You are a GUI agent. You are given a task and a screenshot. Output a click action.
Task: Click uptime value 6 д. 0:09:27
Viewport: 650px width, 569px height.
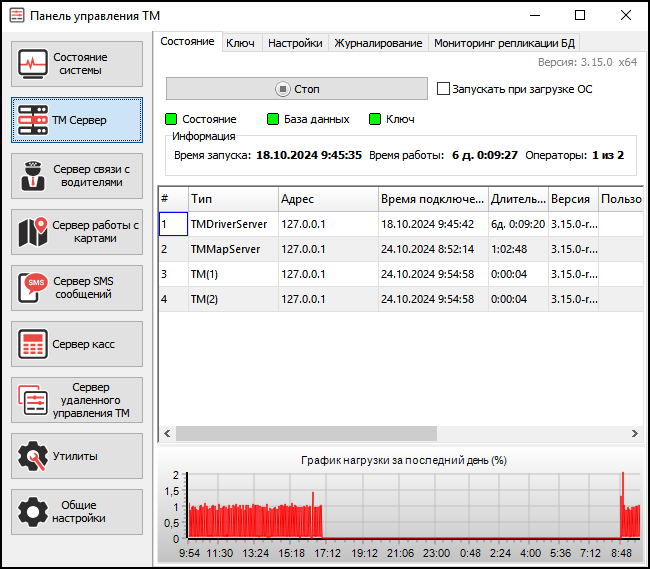tap(485, 155)
